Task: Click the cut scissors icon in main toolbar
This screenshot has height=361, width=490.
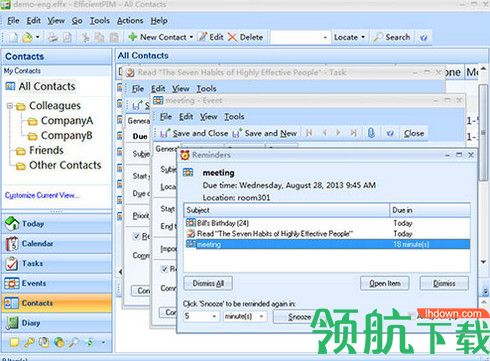Action: (86, 37)
